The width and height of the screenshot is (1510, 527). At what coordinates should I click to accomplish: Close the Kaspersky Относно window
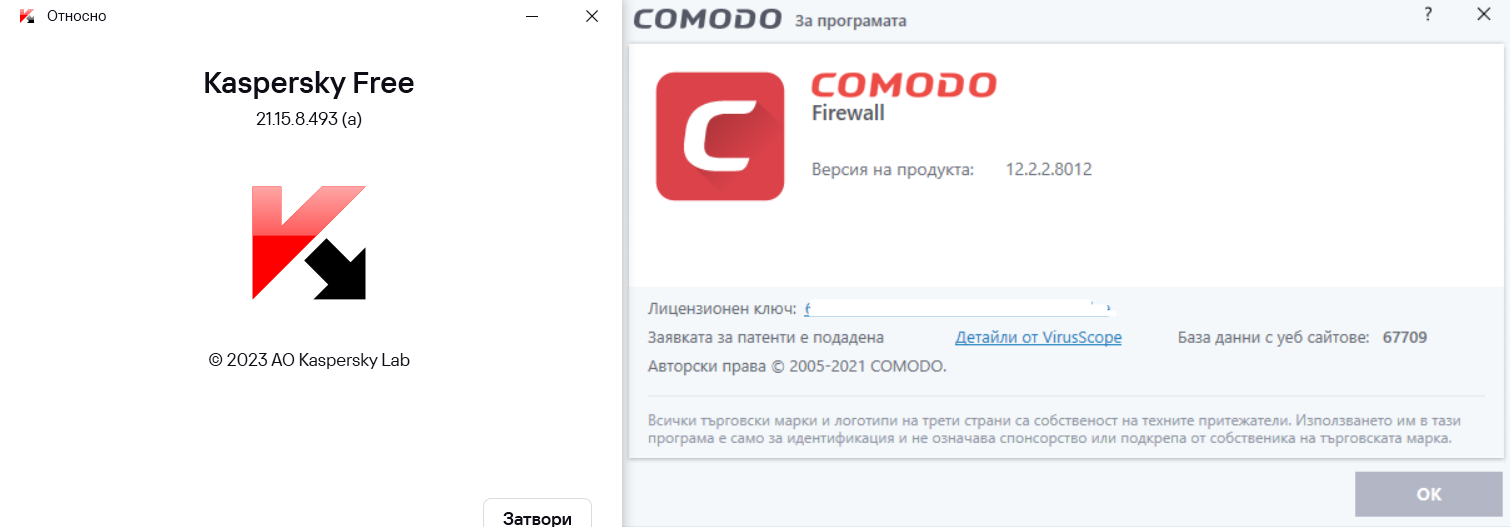[x=592, y=16]
